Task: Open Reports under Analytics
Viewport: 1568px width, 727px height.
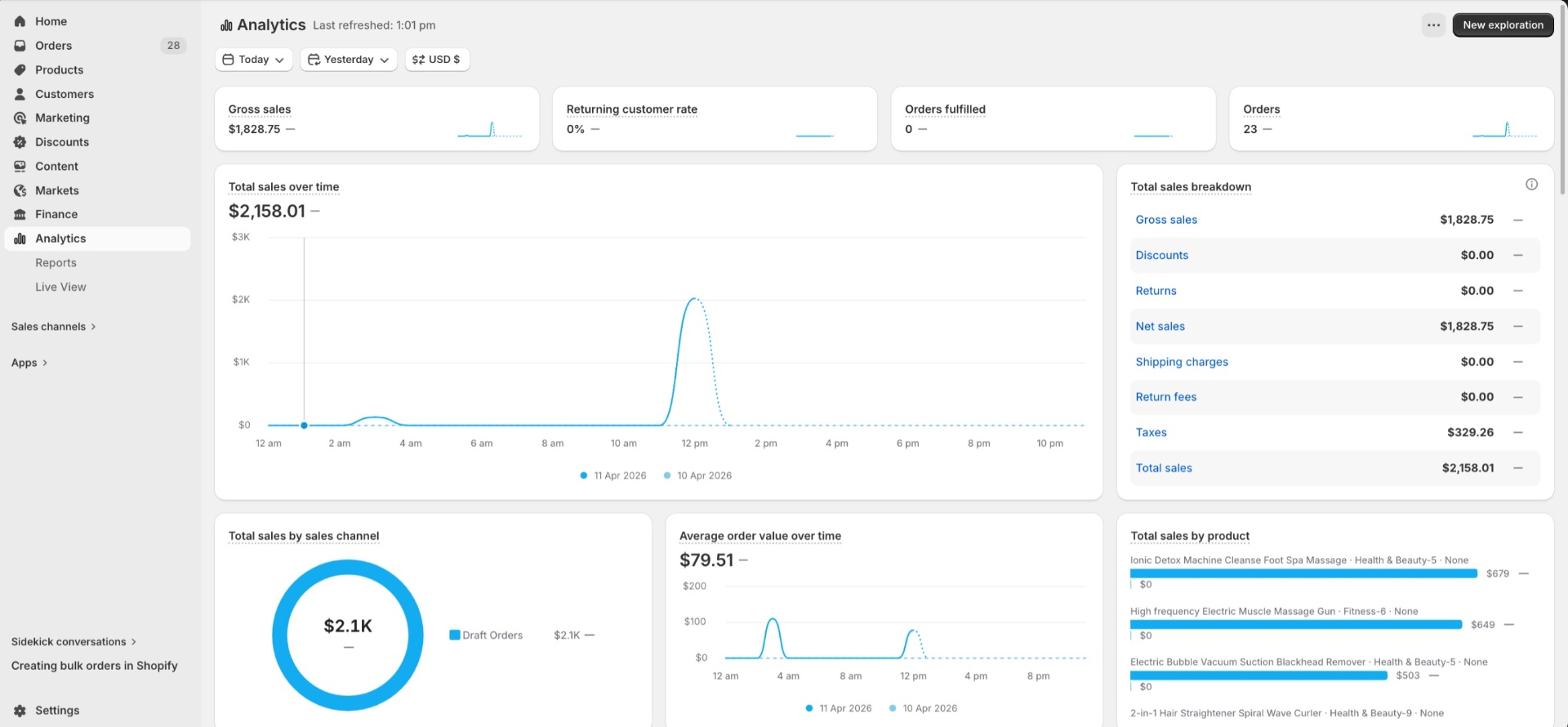Action: pyautogui.click(x=56, y=263)
